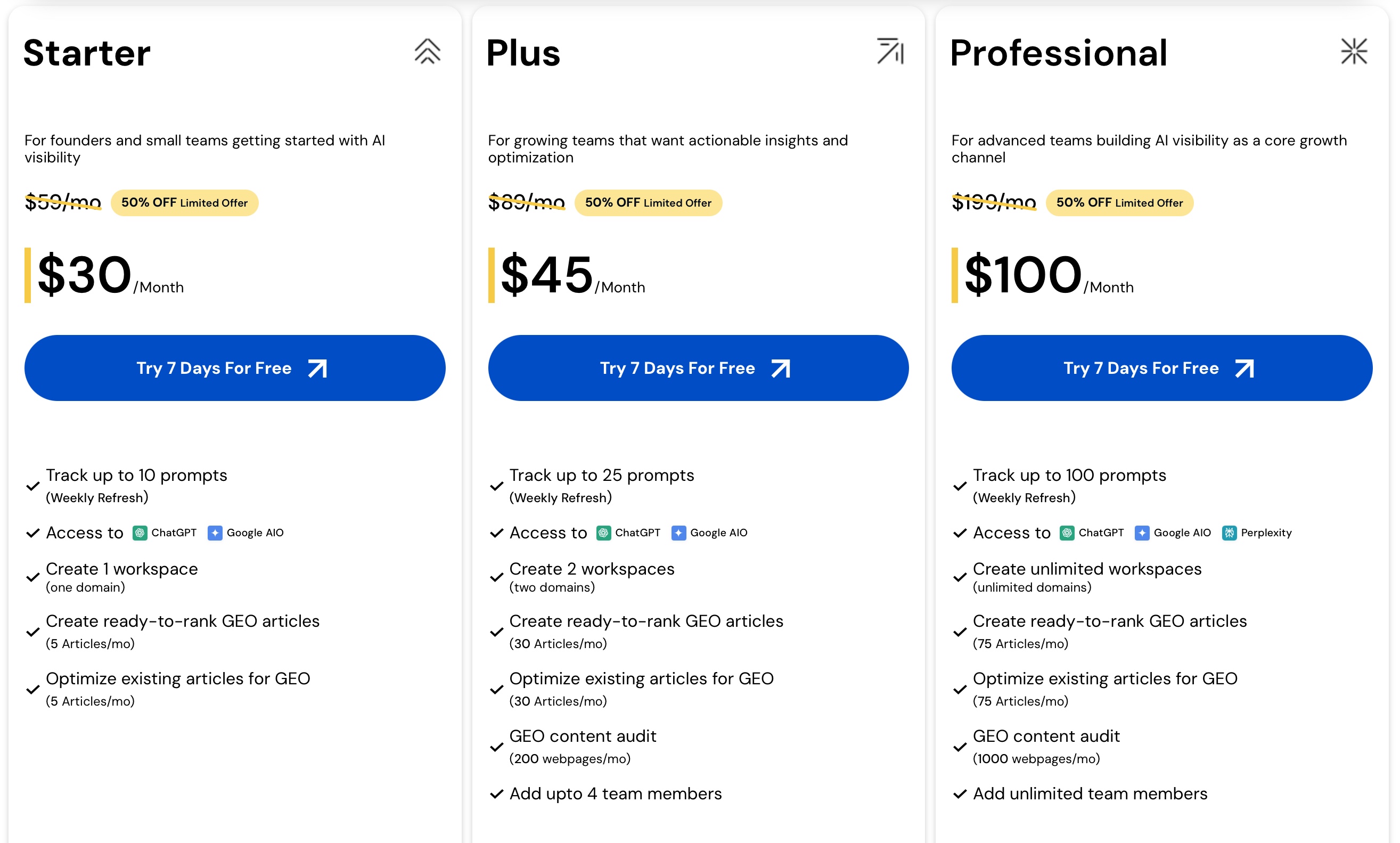Click Try 7 Days For Free under Professional
The height and width of the screenshot is (843, 1400).
click(x=1161, y=368)
